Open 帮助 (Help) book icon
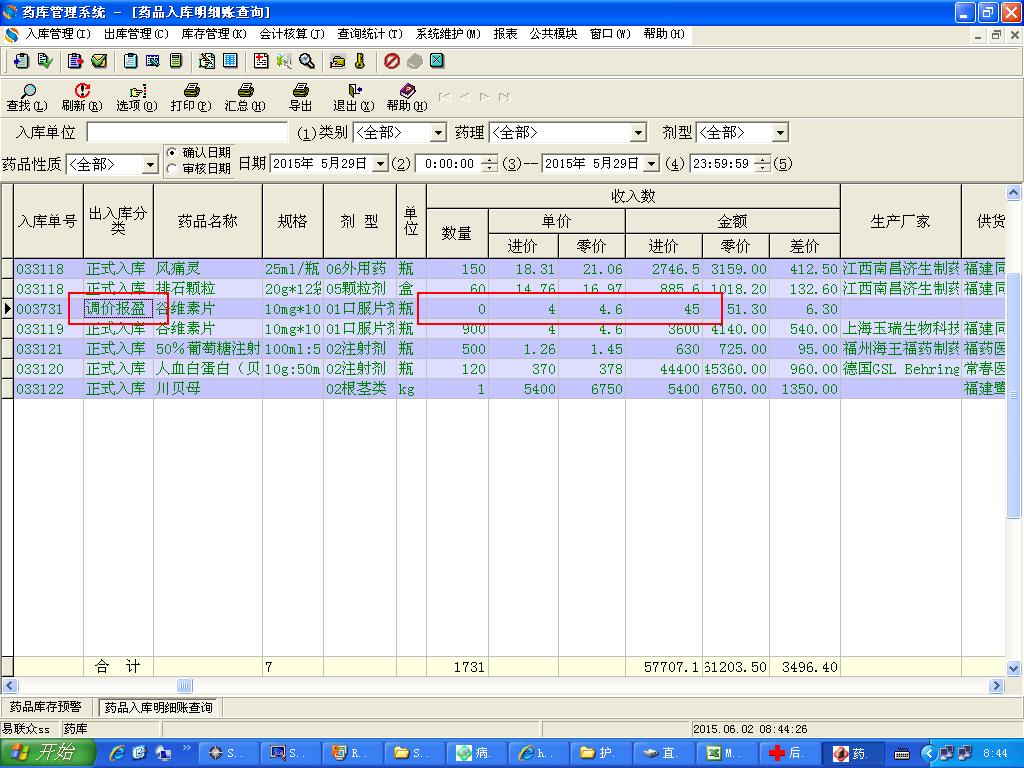 click(407, 92)
